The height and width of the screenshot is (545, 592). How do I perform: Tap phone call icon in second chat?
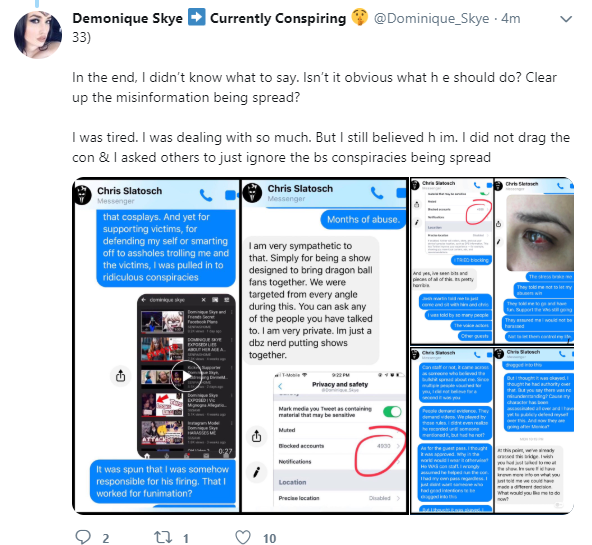click(x=377, y=193)
